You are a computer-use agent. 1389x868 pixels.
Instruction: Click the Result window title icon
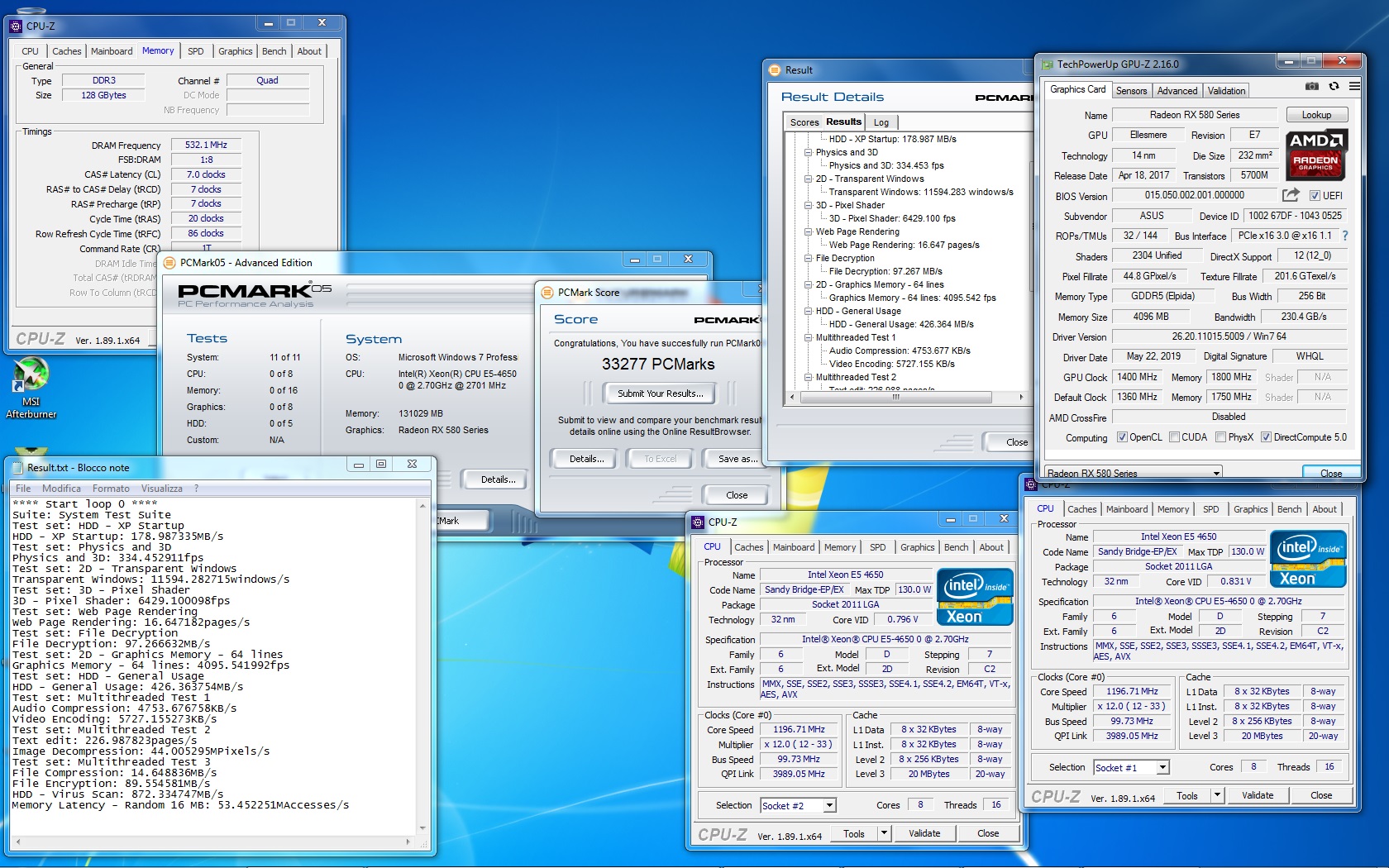[775, 70]
